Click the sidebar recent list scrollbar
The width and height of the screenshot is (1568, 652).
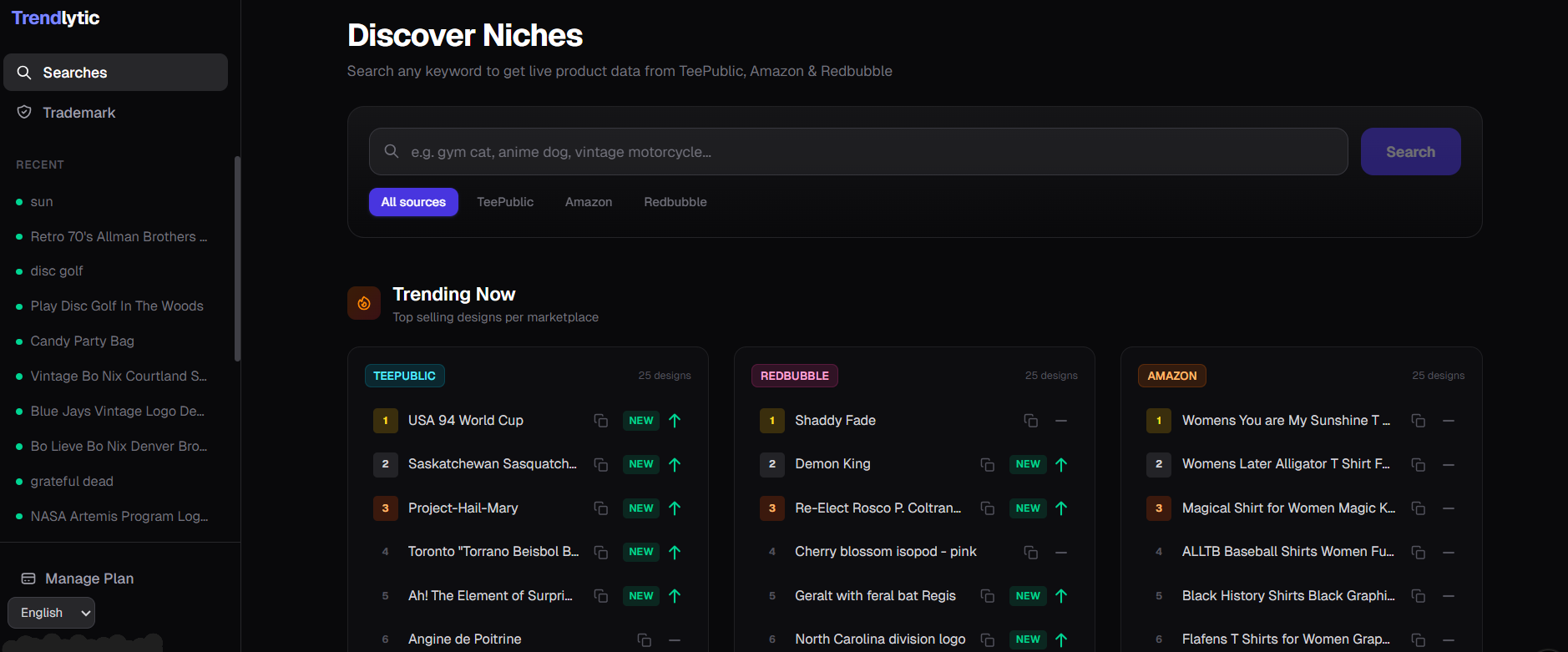pyautogui.click(x=237, y=259)
